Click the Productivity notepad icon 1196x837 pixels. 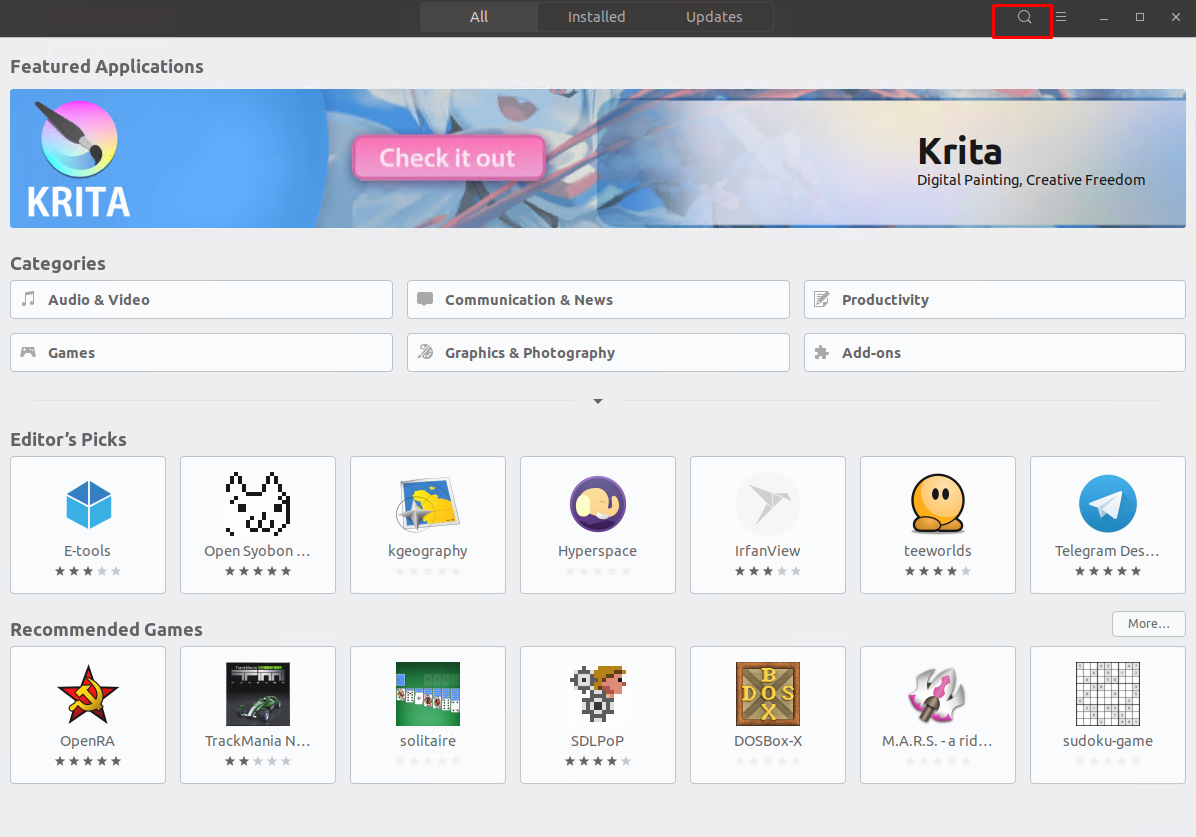(821, 299)
